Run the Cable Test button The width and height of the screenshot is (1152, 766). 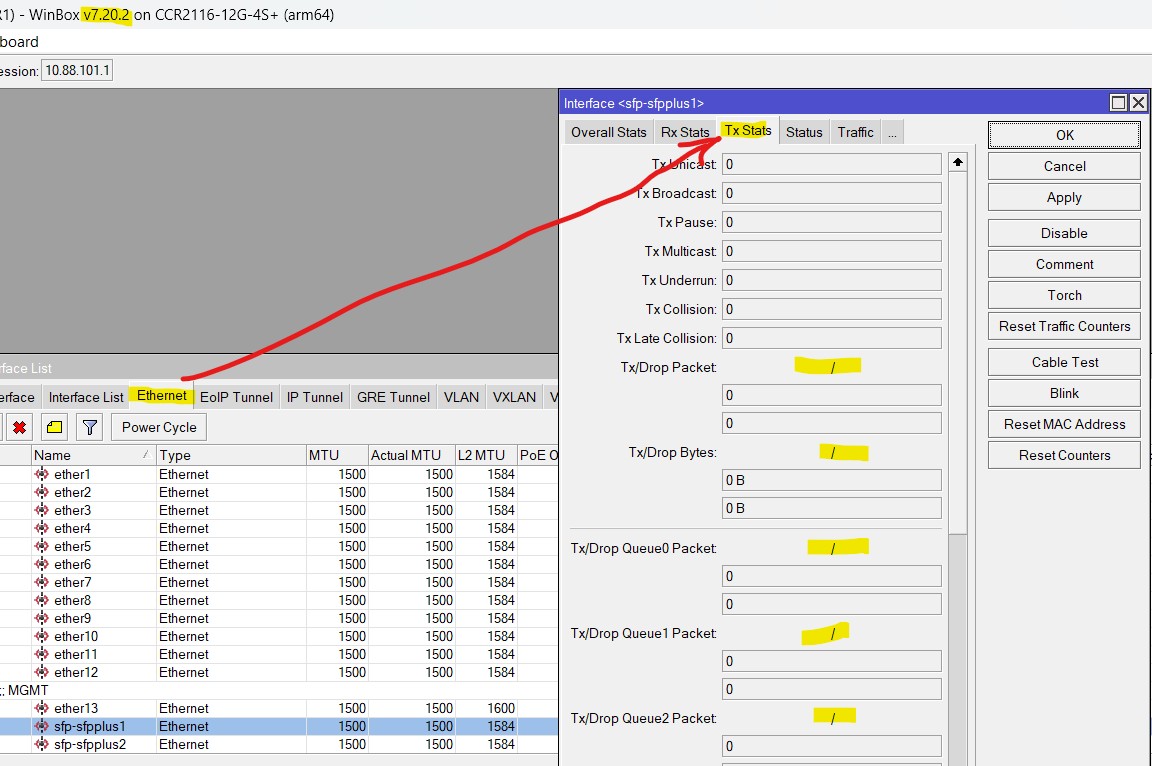tap(1064, 362)
